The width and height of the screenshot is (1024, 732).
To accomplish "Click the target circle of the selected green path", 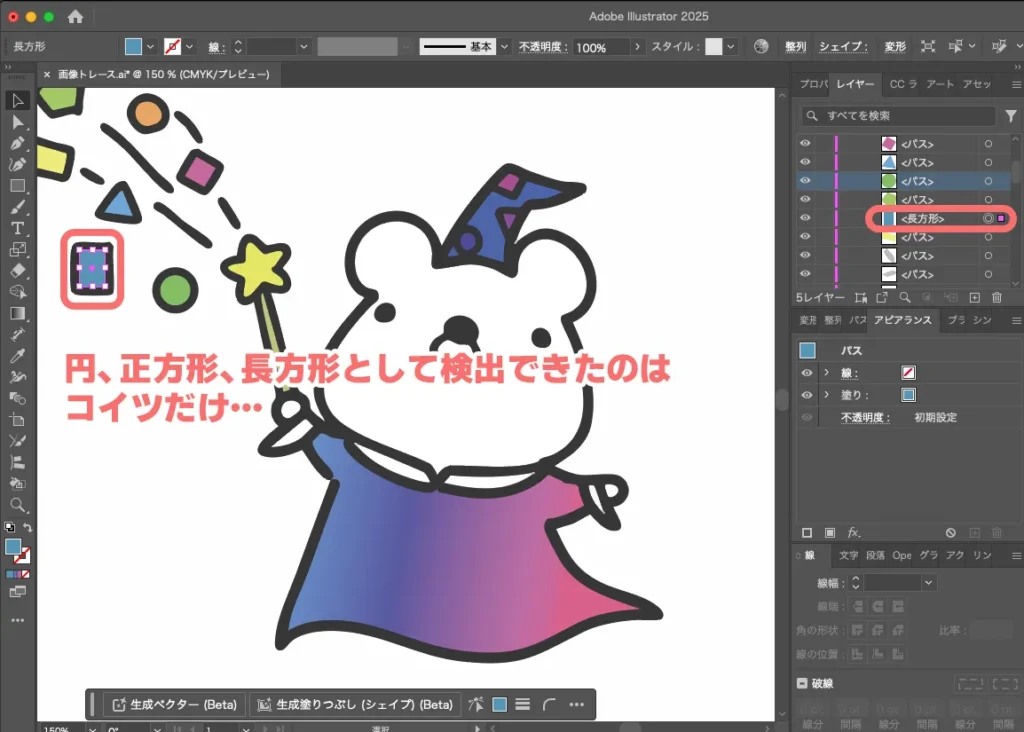I will tap(988, 180).
